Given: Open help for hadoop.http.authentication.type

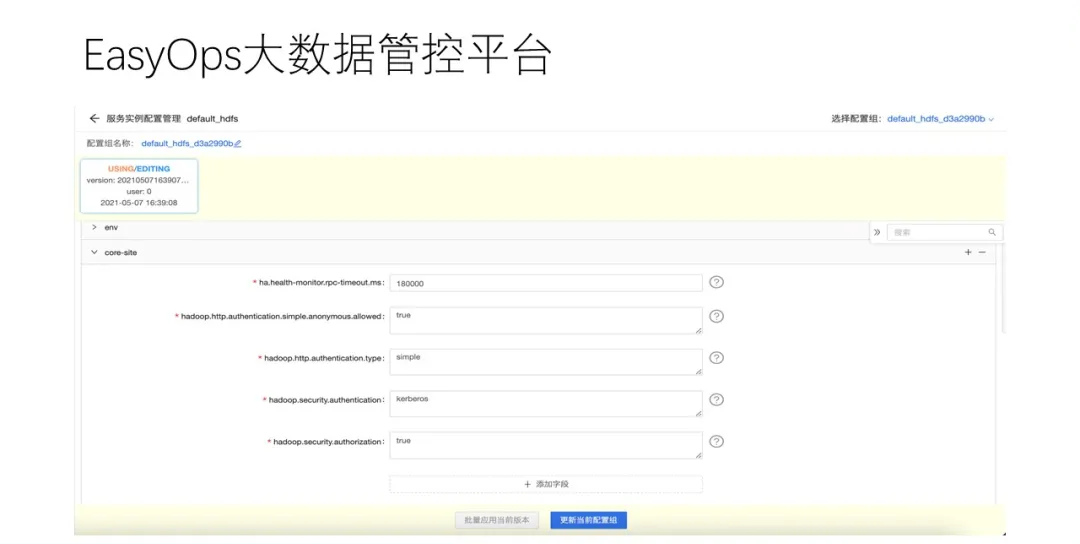Looking at the screenshot, I should coord(716,358).
